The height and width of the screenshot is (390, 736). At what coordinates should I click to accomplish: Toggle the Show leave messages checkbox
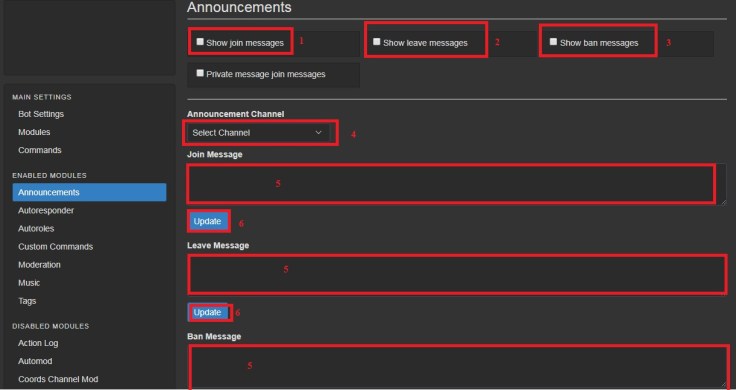377,42
